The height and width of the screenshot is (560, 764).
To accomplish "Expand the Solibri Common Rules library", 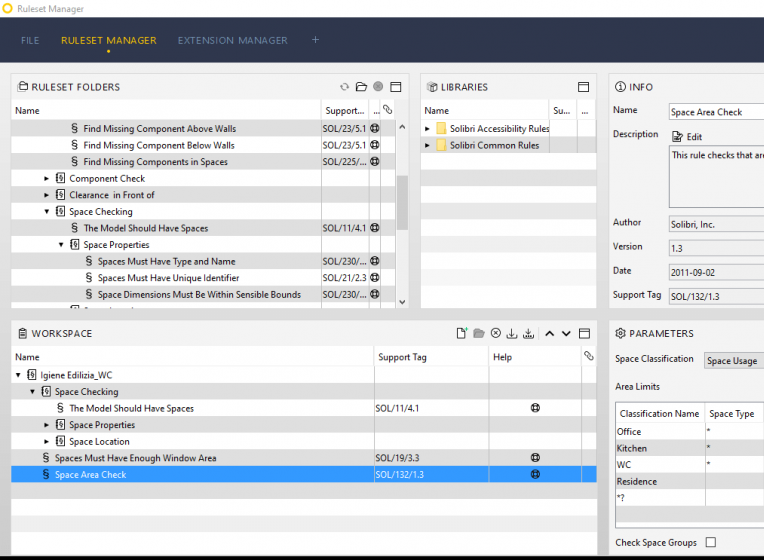I will [427, 145].
